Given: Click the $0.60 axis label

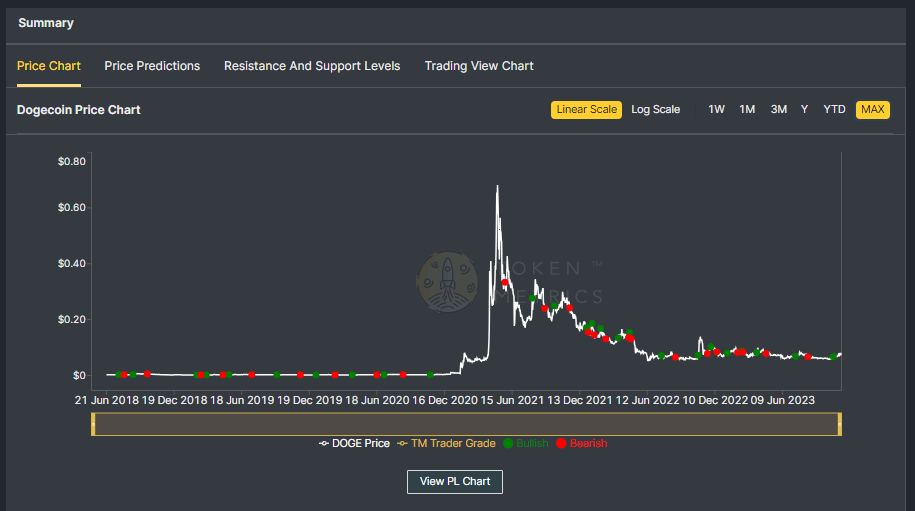Looking at the screenshot, I should pos(72,208).
